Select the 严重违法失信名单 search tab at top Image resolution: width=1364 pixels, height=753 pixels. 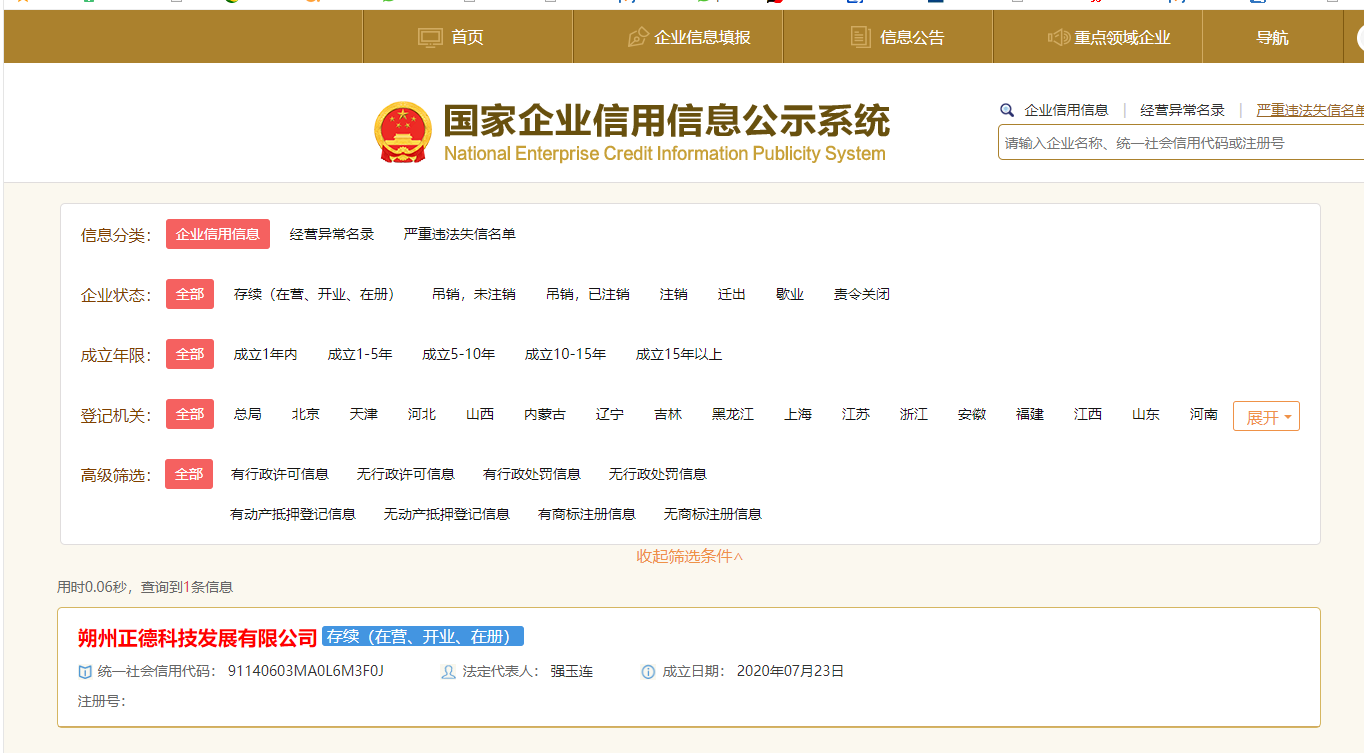pos(1310,110)
